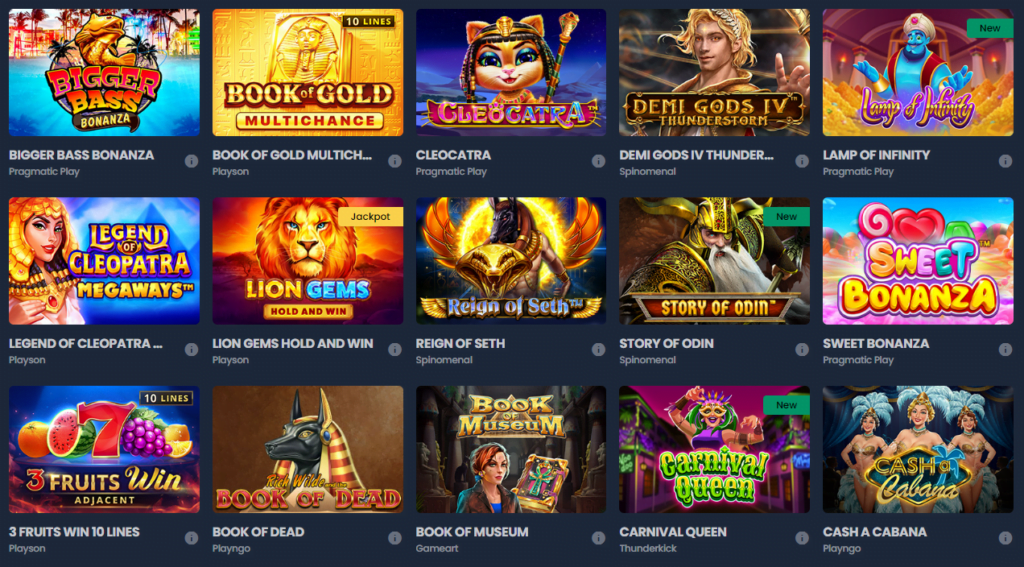Open the Book of Gold Multichance thumbnail

click(308, 73)
